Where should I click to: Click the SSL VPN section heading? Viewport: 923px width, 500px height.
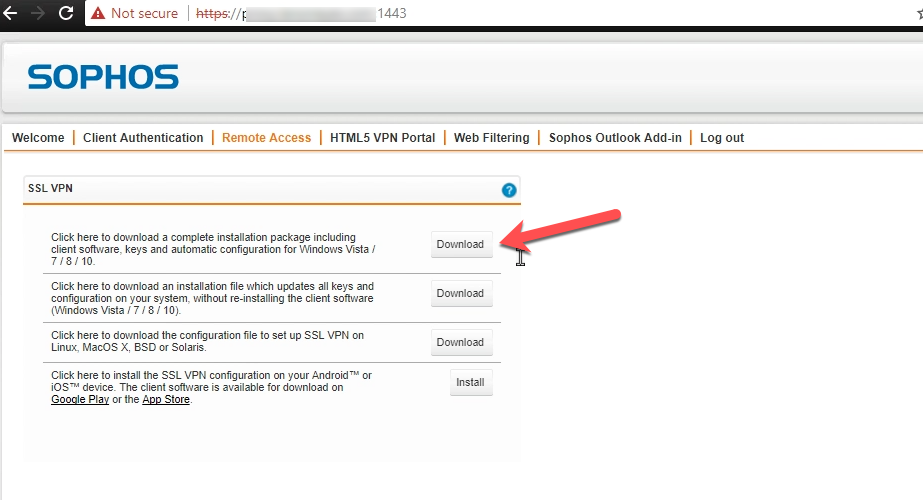point(50,188)
